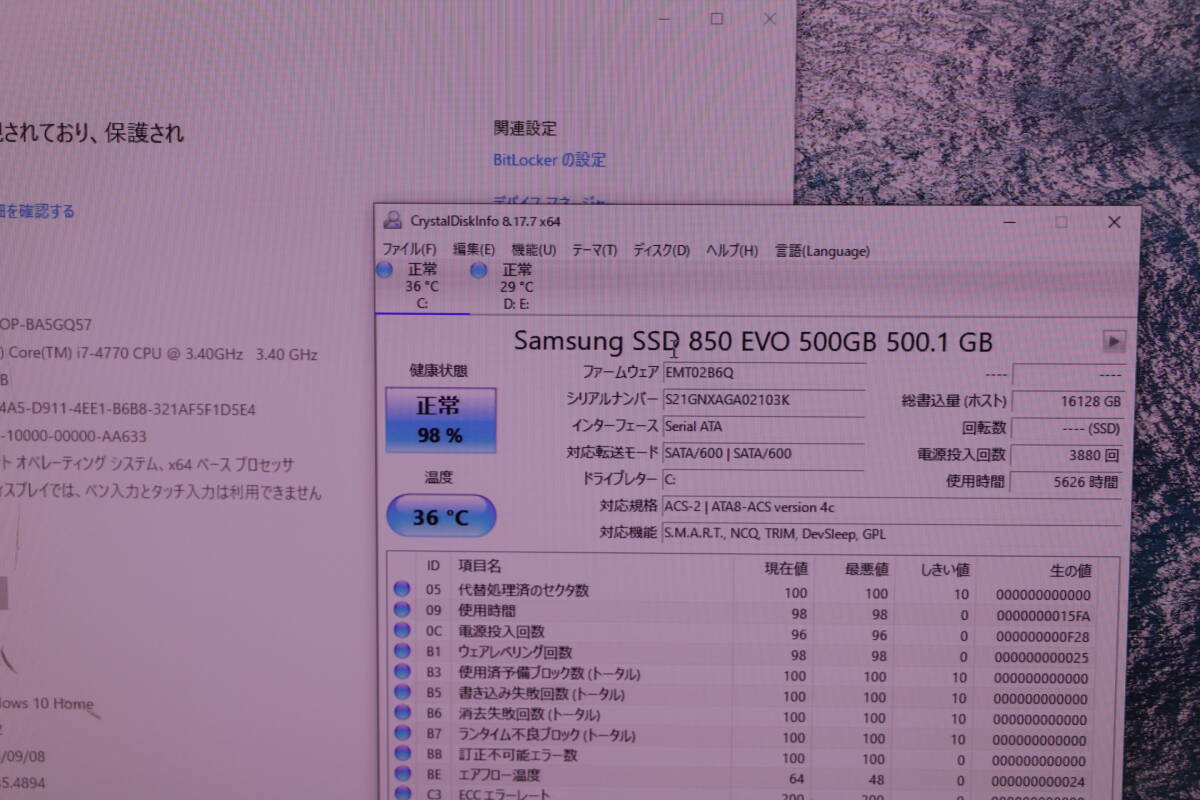Click the status circle beside 使用時間 attribute
The width and height of the screenshot is (1200, 800).
[401, 610]
